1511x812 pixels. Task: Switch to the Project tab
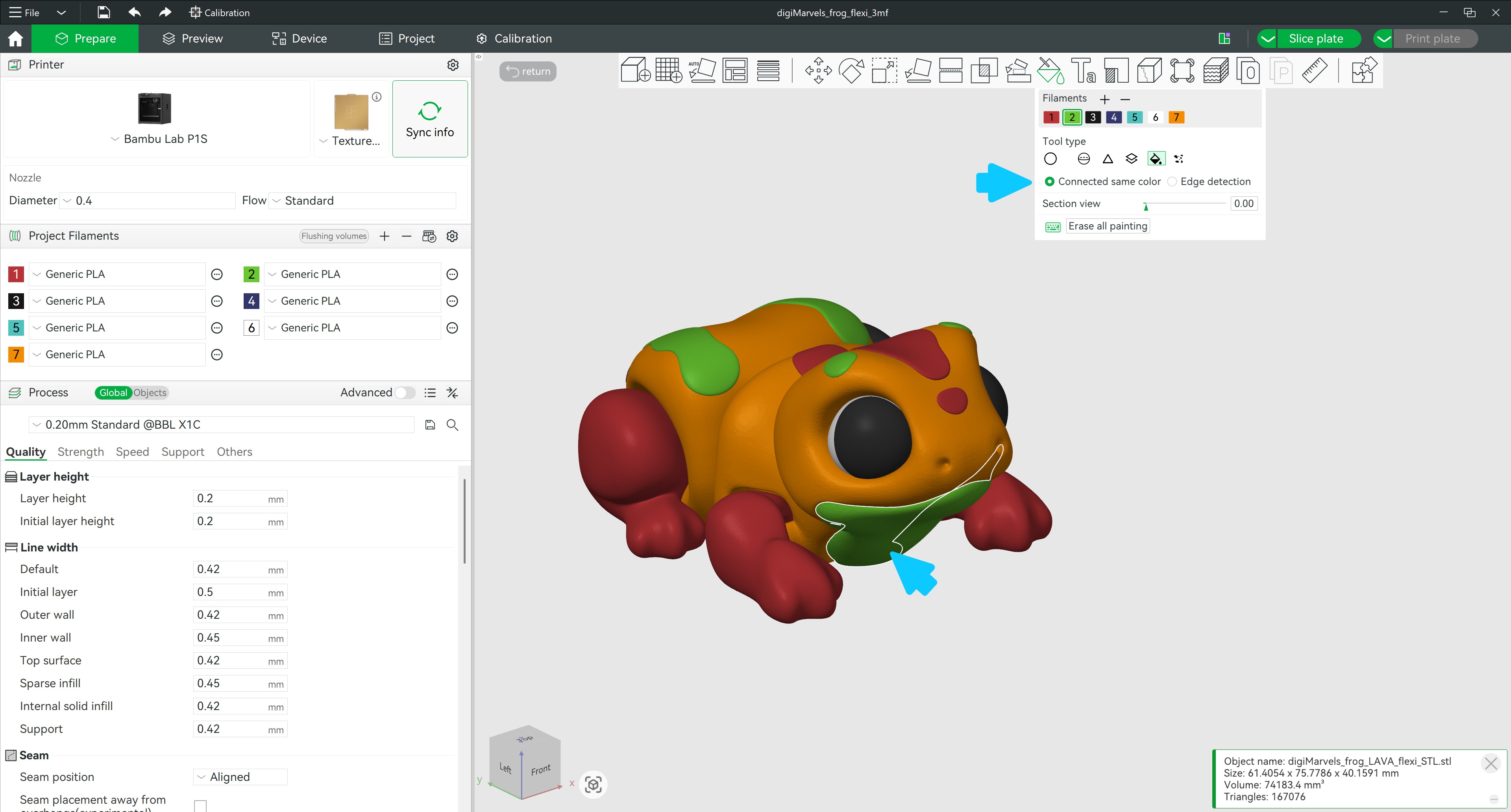click(x=407, y=39)
